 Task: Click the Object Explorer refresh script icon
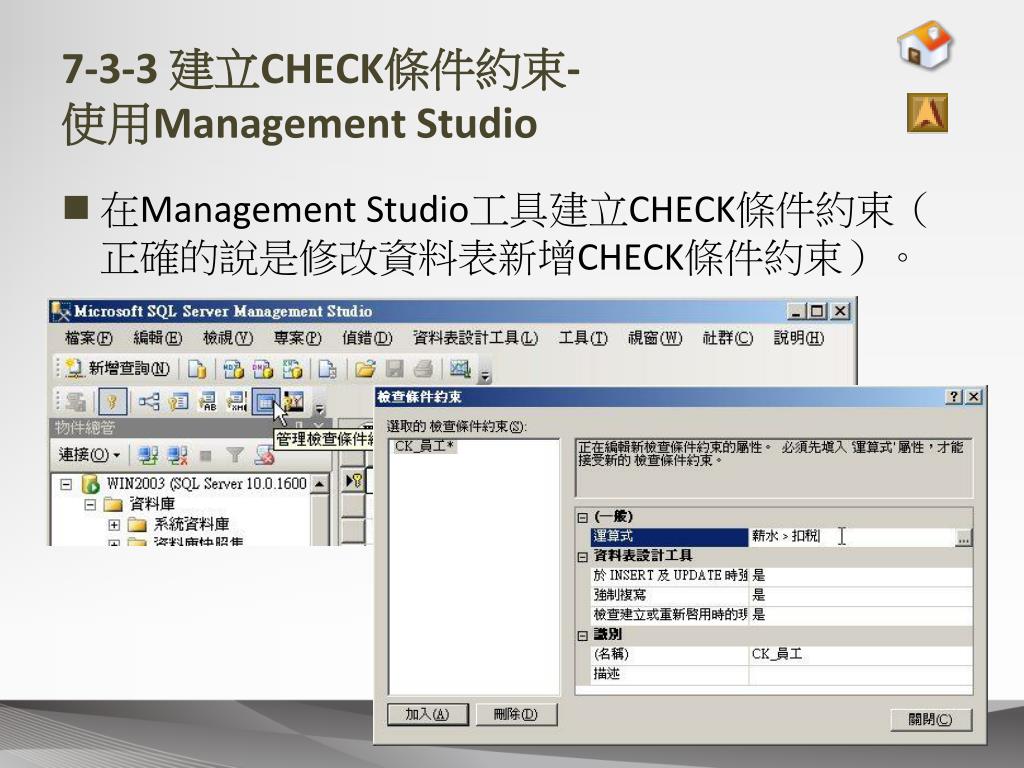point(264,455)
